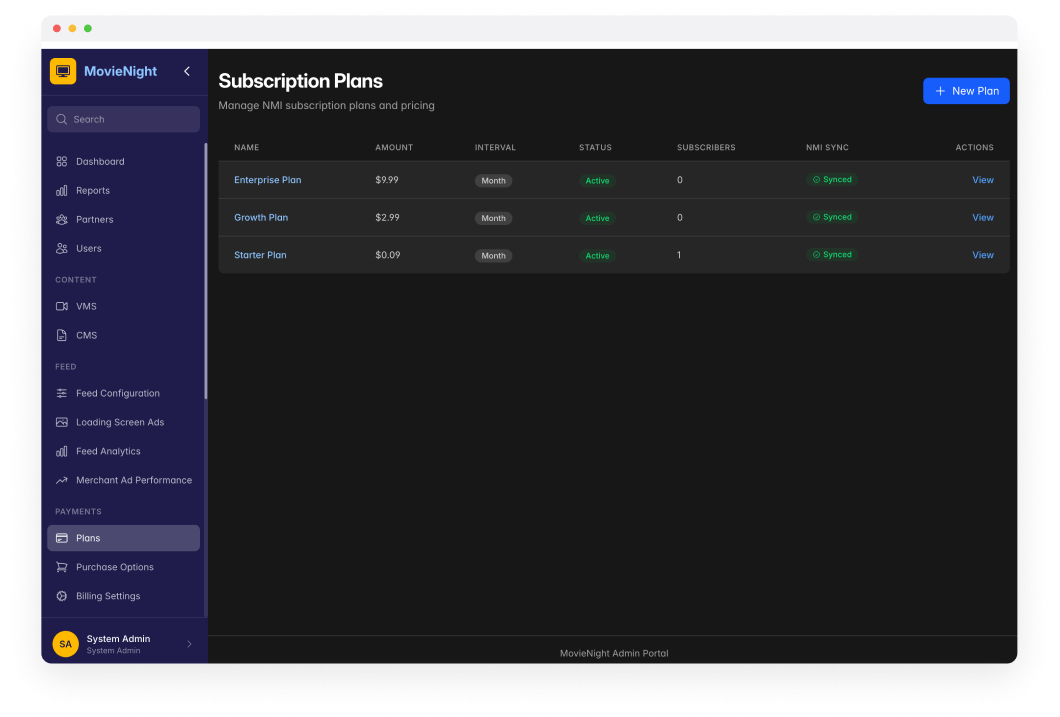The image size is (1060, 717).
Task: Click the CMS document icon
Action: point(62,335)
